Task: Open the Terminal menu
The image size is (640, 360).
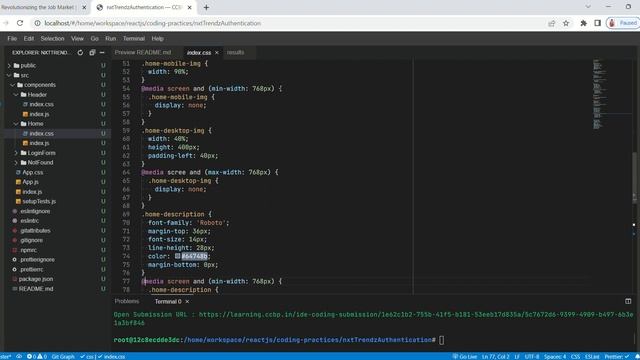Action: (x=134, y=39)
